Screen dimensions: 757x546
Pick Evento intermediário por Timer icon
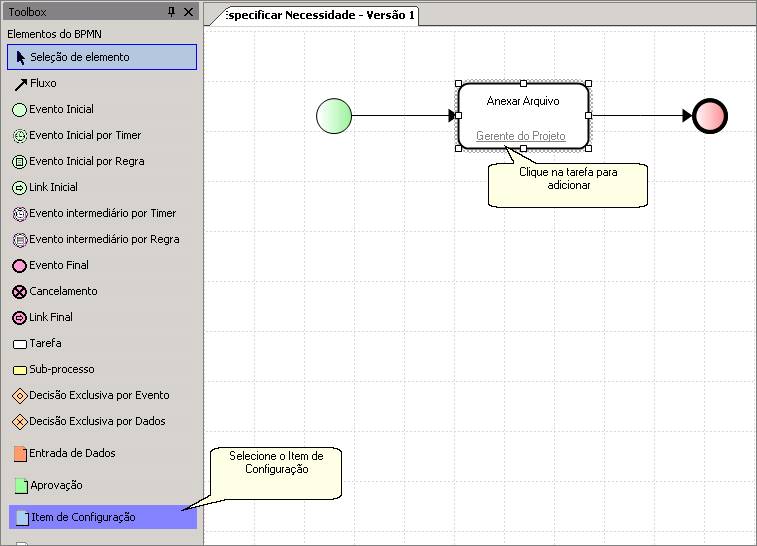(x=19, y=214)
